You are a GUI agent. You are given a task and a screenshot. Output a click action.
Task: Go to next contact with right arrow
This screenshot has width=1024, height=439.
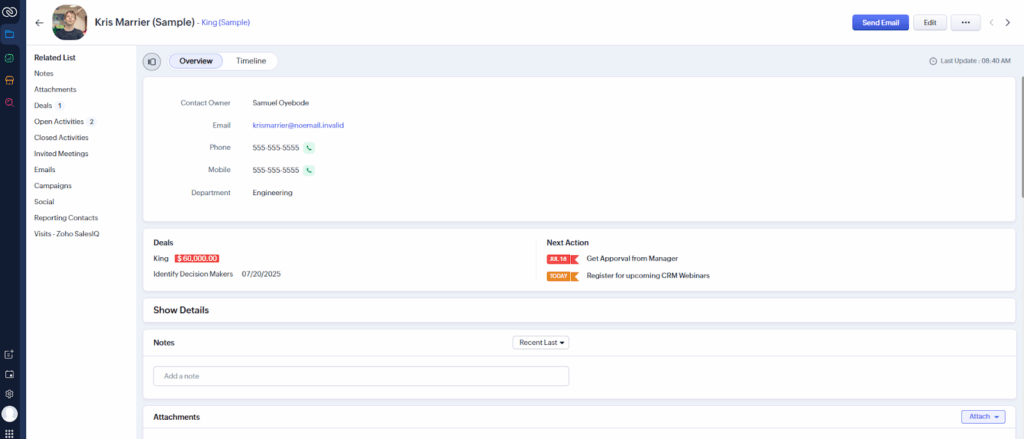coord(1007,22)
